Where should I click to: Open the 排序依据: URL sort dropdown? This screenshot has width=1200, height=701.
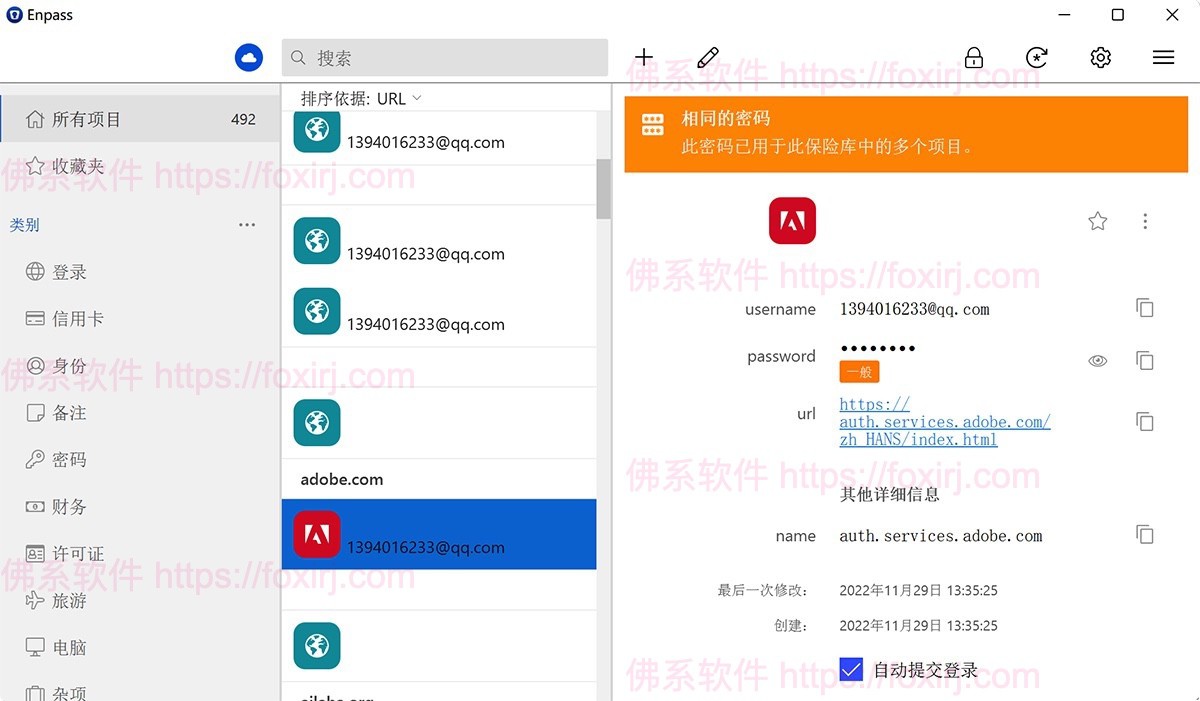[x=361, y=98]
